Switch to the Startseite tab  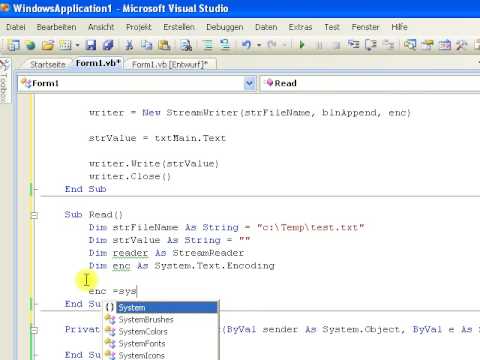point(48,64)
